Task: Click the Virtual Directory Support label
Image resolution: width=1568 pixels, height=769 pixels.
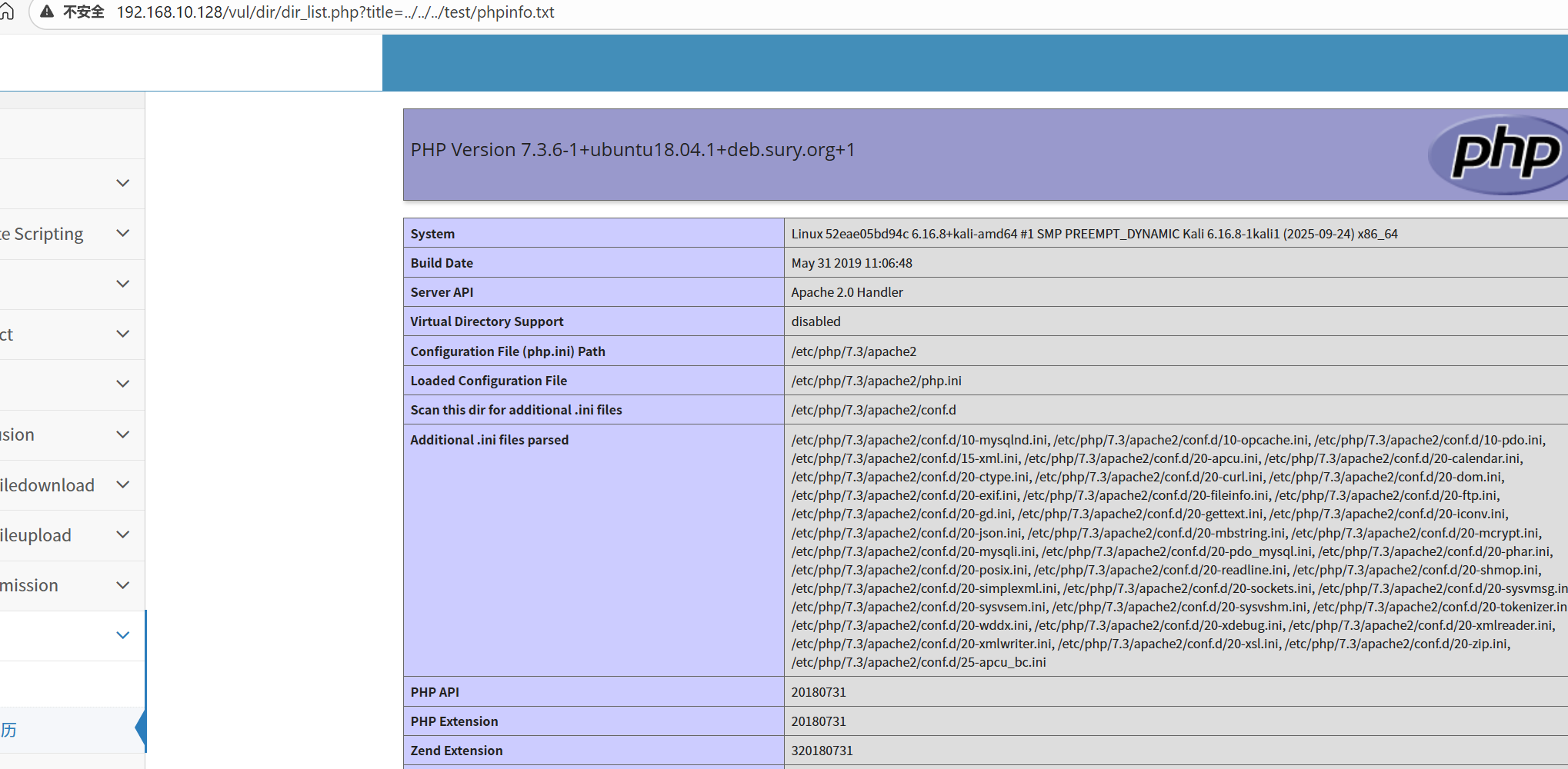Action: (486, 321)
